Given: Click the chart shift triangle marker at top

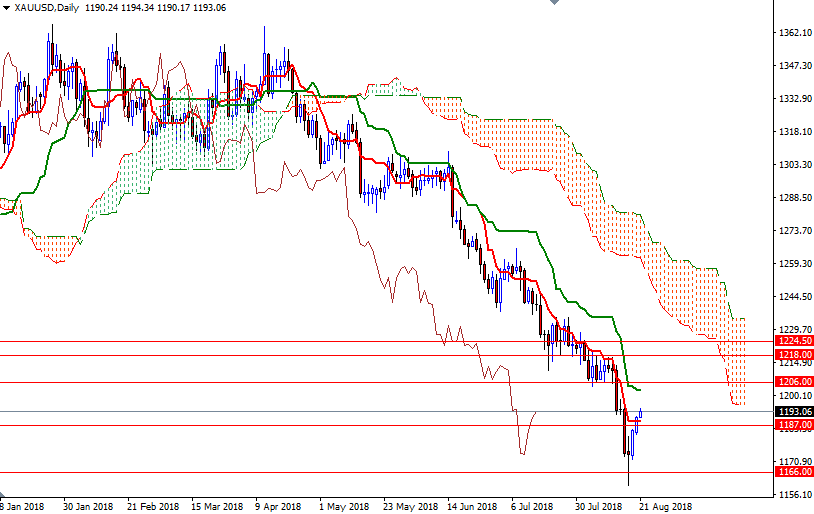Looking at the screenshot, I should pyautogui.click(x=556, y=4).
